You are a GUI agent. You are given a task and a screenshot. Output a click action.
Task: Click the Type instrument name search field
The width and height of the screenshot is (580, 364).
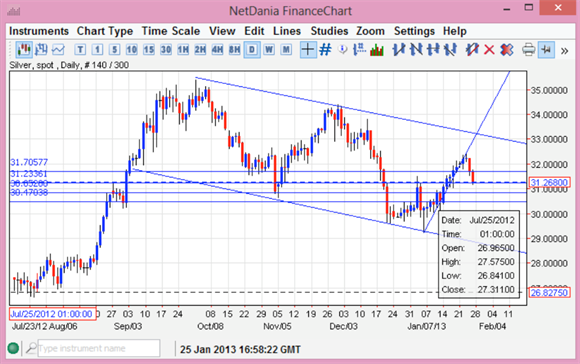coord(99,348)
